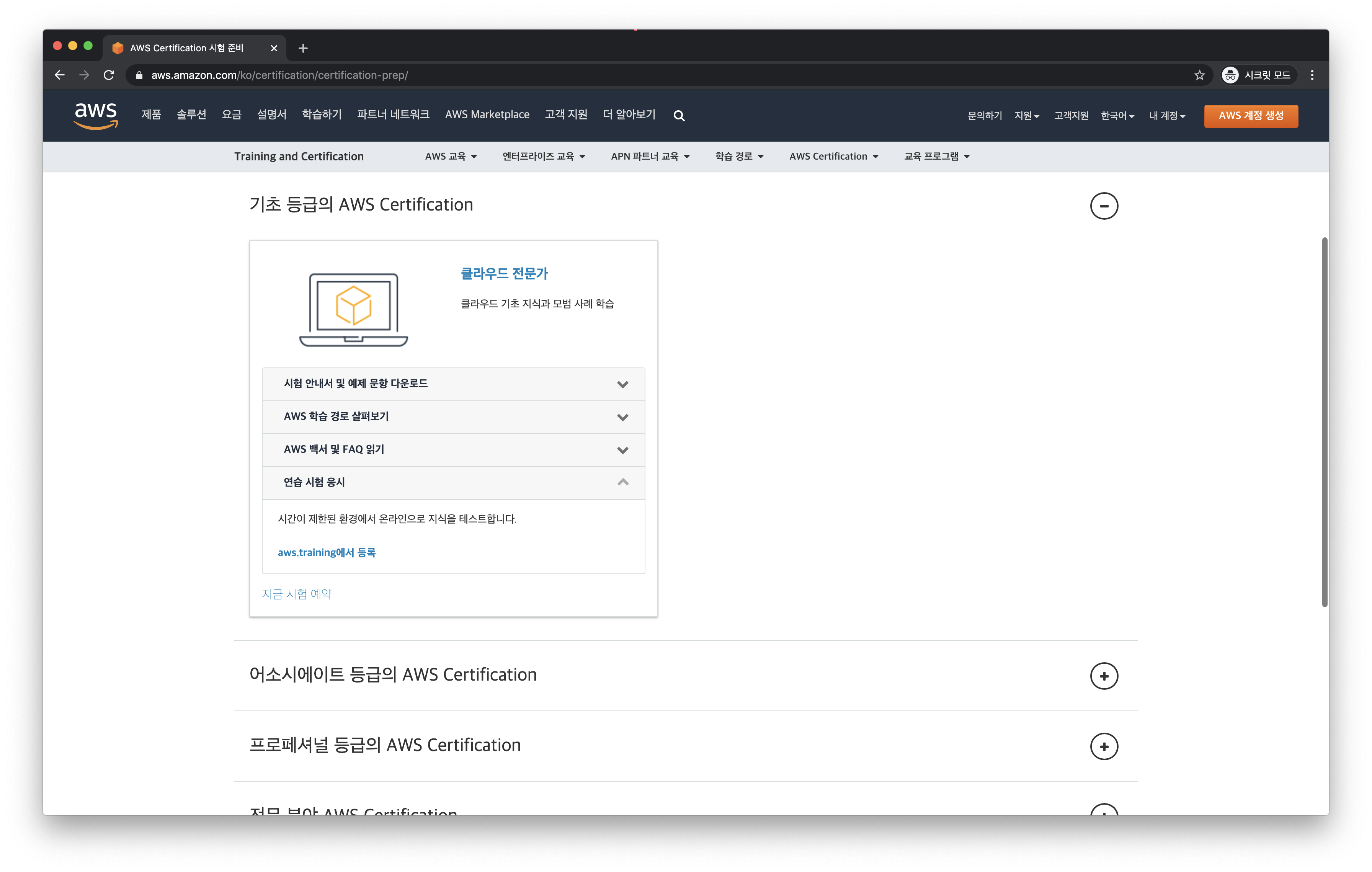Open Chrome three-dot menu
The height and width of the screenshot is (872, 1372).
pos(1312,75)
